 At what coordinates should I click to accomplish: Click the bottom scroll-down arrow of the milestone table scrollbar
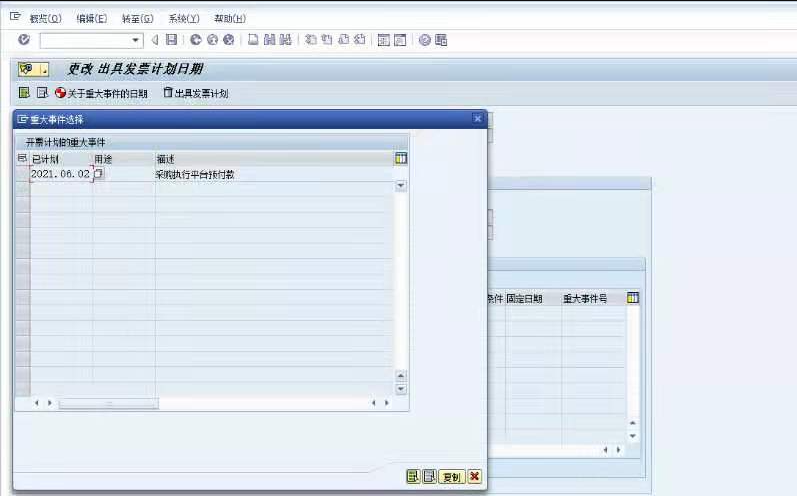401,389
